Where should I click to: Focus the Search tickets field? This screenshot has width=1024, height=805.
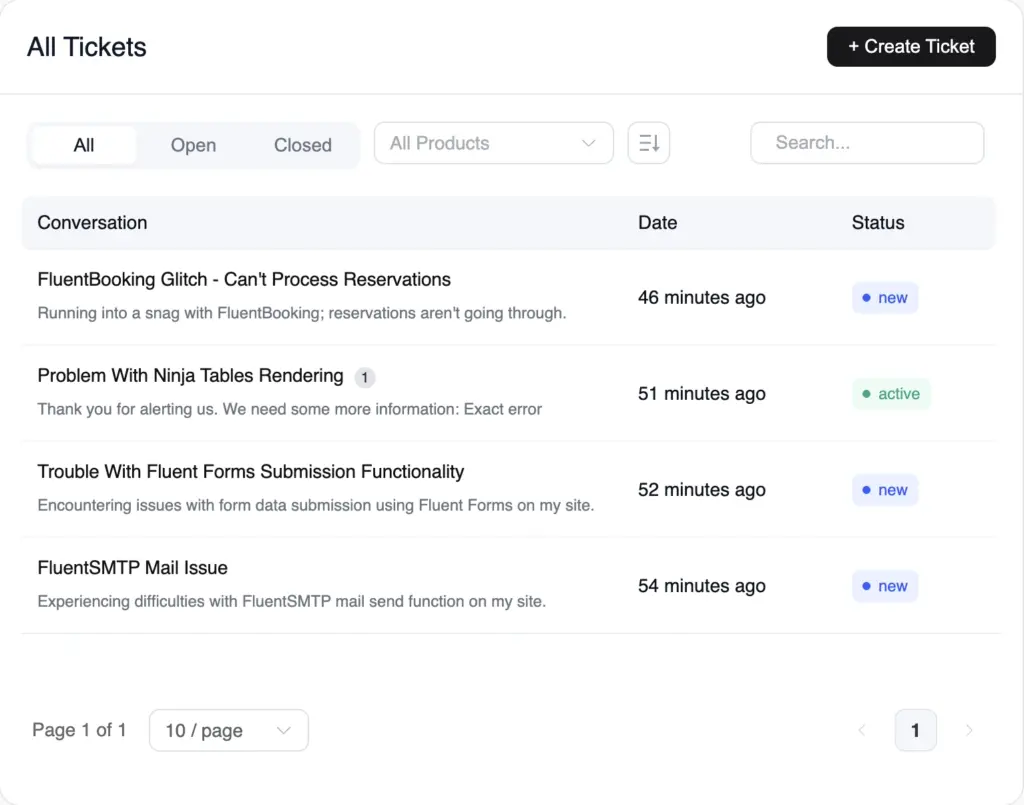(x=867, y=143)
